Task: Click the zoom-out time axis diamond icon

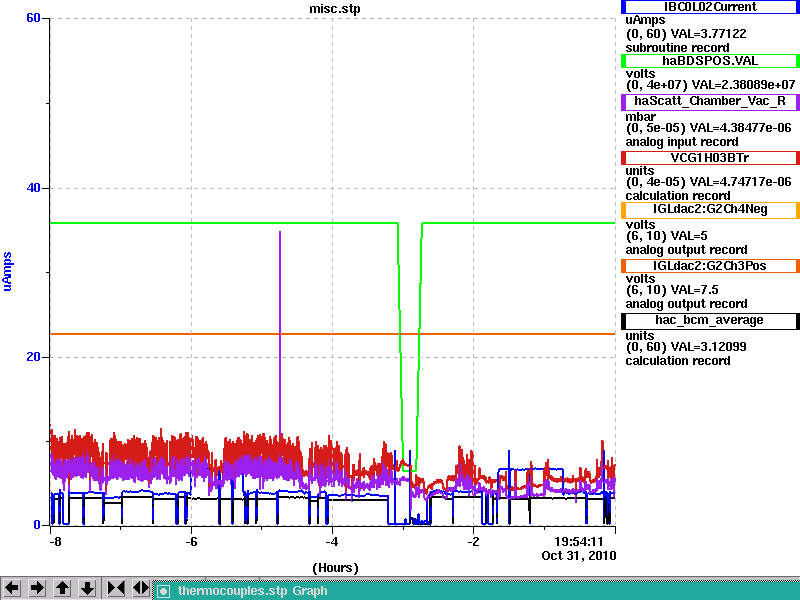Action: coord(141,588)
